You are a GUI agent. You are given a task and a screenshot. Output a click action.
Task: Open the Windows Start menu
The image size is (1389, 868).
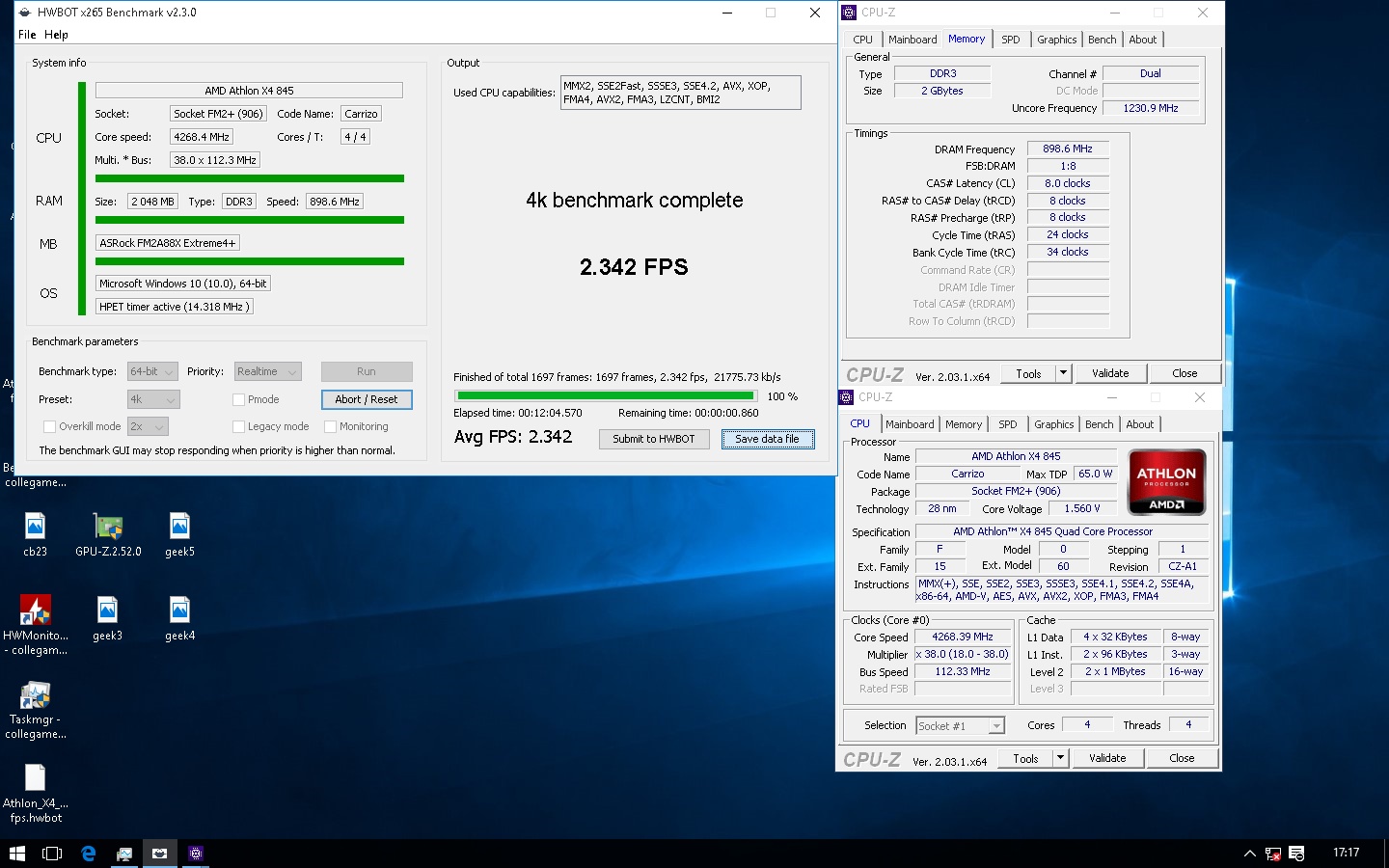point(16,854)
